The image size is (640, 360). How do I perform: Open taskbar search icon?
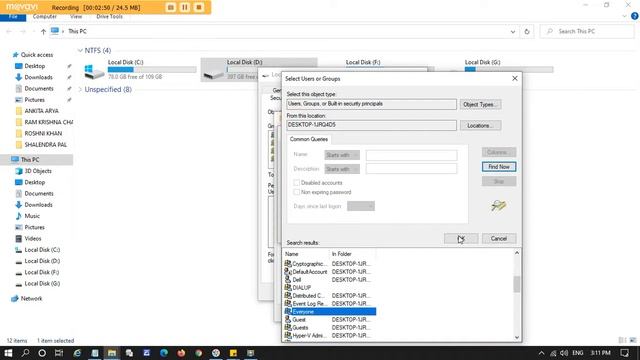(25, 353)
